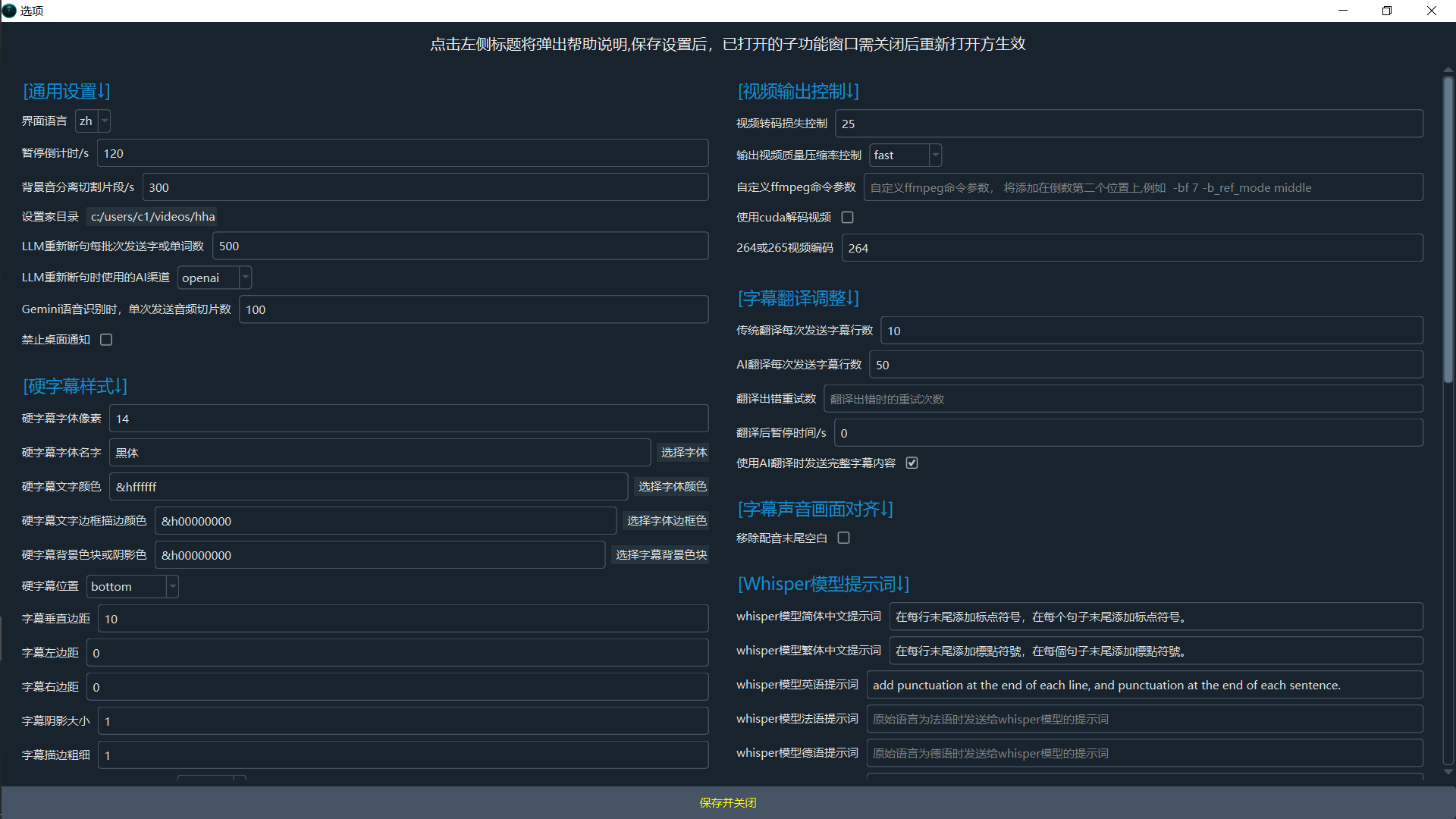Click the 选择字体 button
The height and width of the screenshot is (819, 1456).
click(x=683, y=453)
